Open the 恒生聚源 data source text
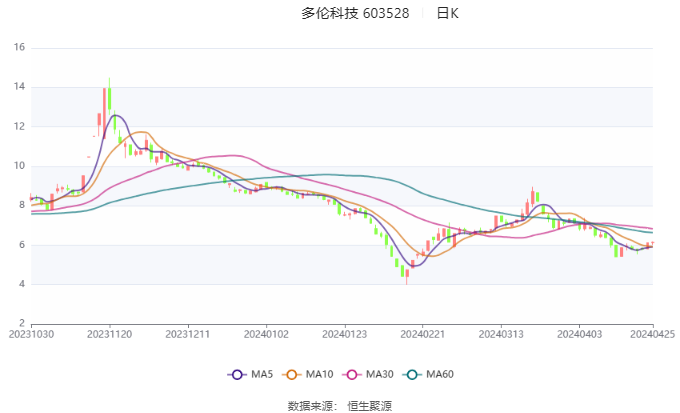Screen dimensions: 680x413 369,406
